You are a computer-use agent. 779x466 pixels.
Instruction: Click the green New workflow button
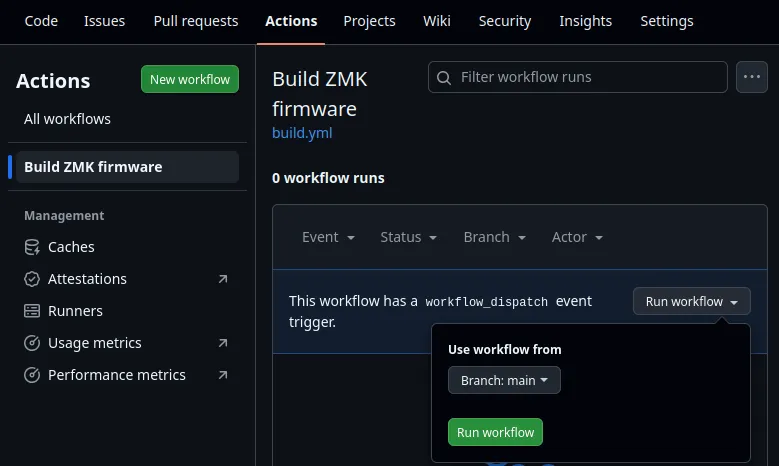click(190, 79)
